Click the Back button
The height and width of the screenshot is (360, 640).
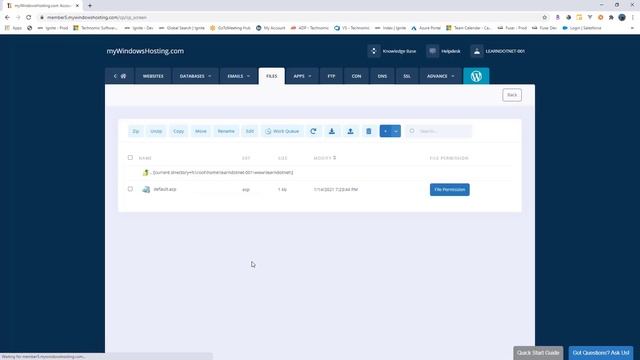pos(512,95)
